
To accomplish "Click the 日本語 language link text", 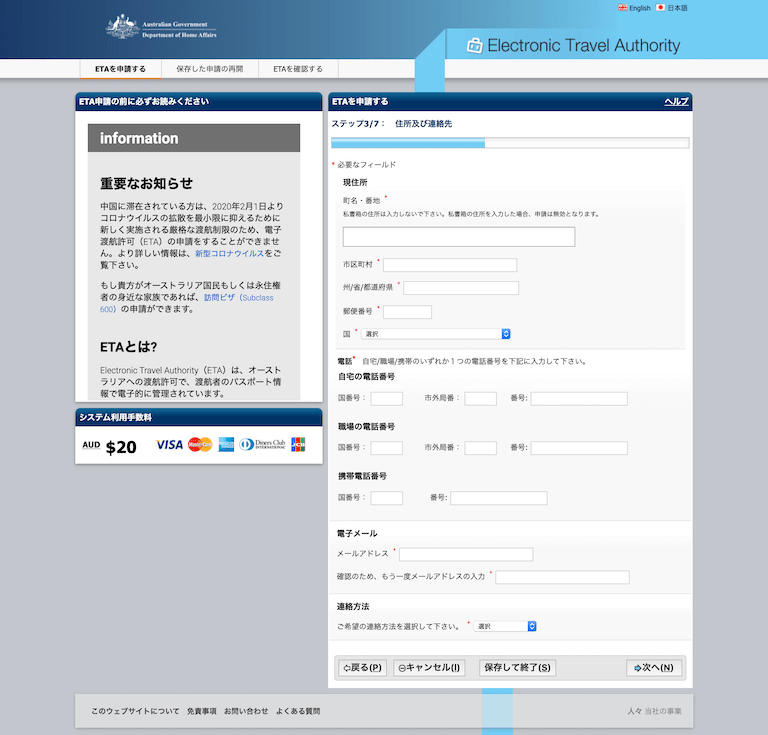I will tap(677, 8).
